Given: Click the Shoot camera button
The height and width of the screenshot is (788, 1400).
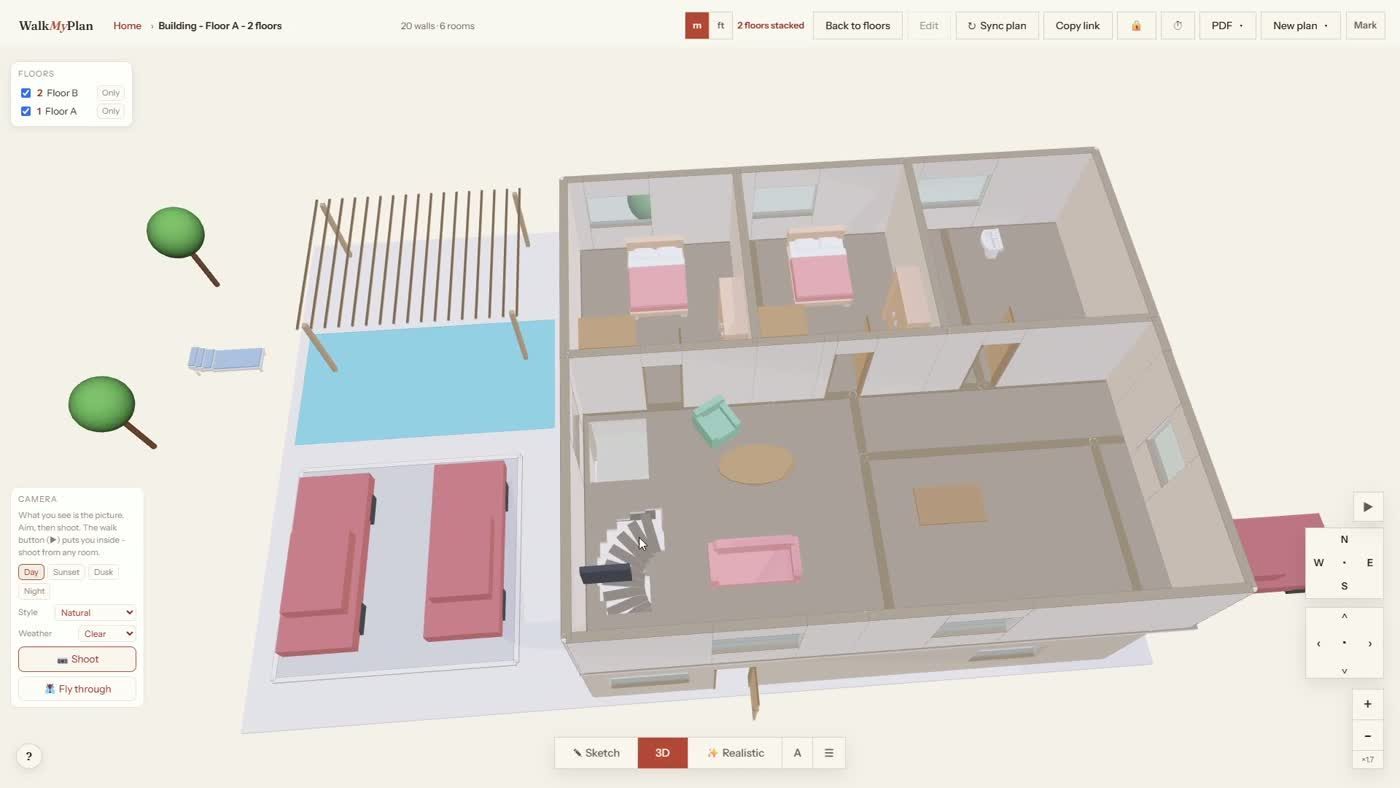Looking at the screenshot, I should (77, 659).
